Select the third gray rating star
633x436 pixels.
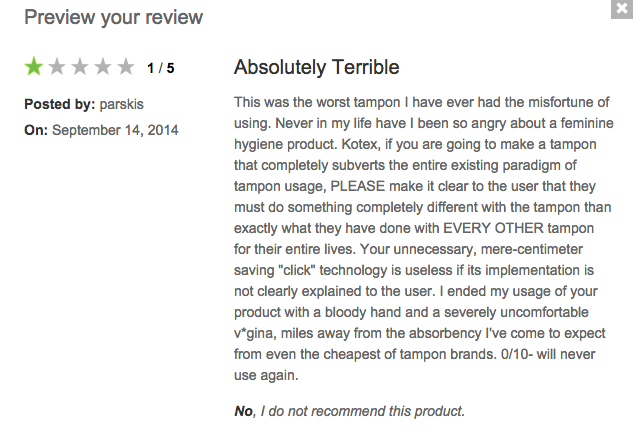(x=80, y=67)
